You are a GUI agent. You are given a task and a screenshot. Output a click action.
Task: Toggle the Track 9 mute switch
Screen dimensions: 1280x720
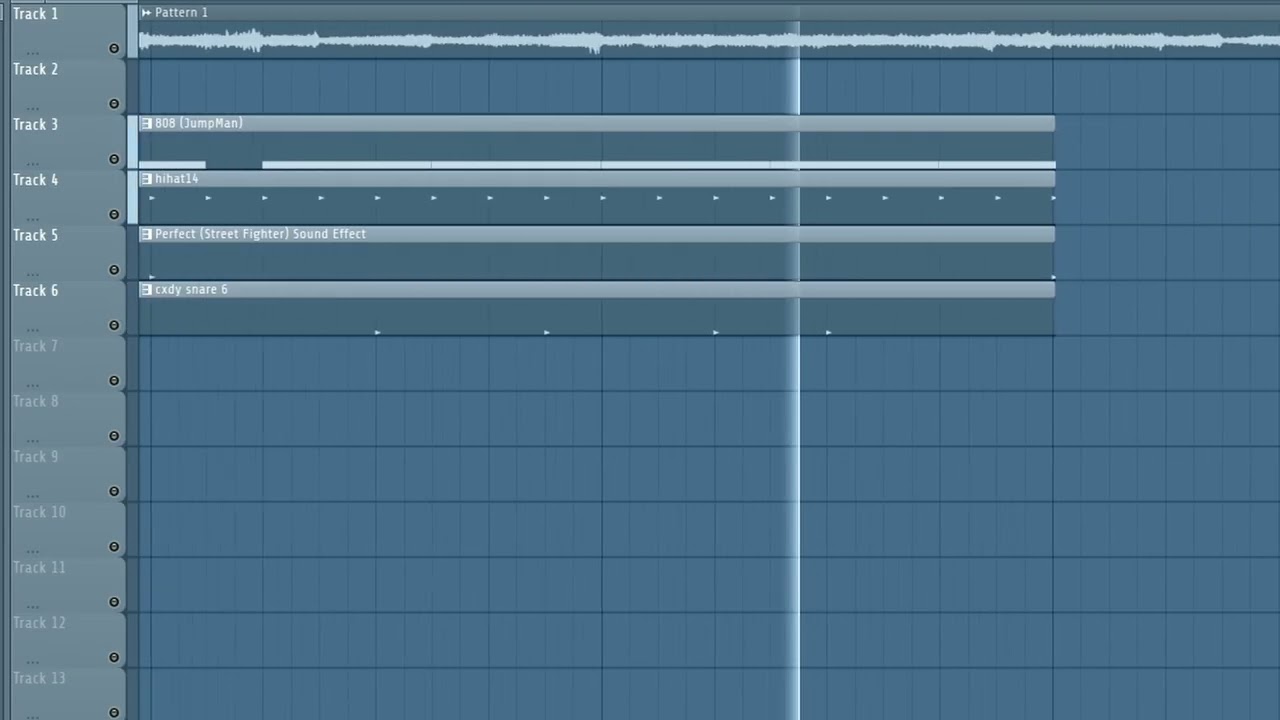(114, 491)
